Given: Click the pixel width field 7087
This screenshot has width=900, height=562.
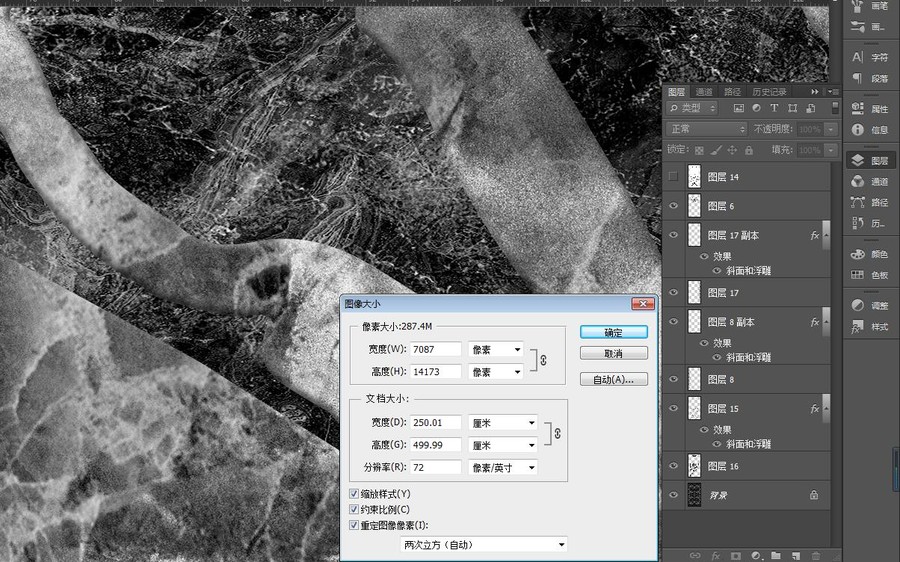Looking at the screenshot, I should click(436, 349).
